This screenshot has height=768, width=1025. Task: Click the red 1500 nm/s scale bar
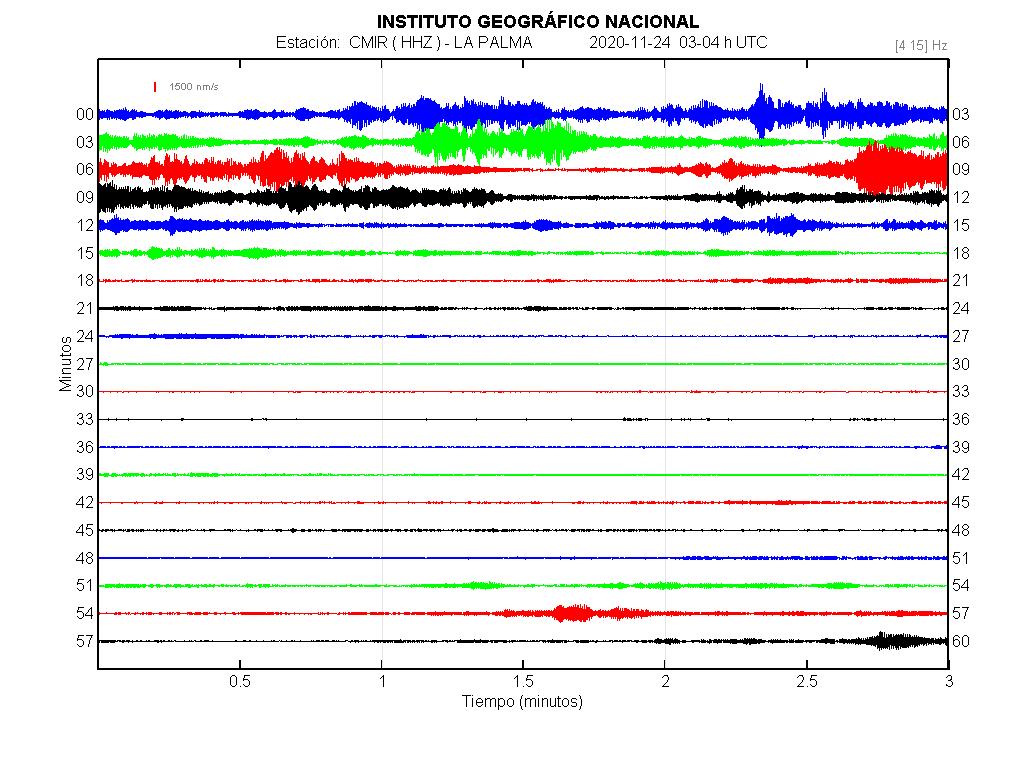pyautogui.click(x=155, y=87)
